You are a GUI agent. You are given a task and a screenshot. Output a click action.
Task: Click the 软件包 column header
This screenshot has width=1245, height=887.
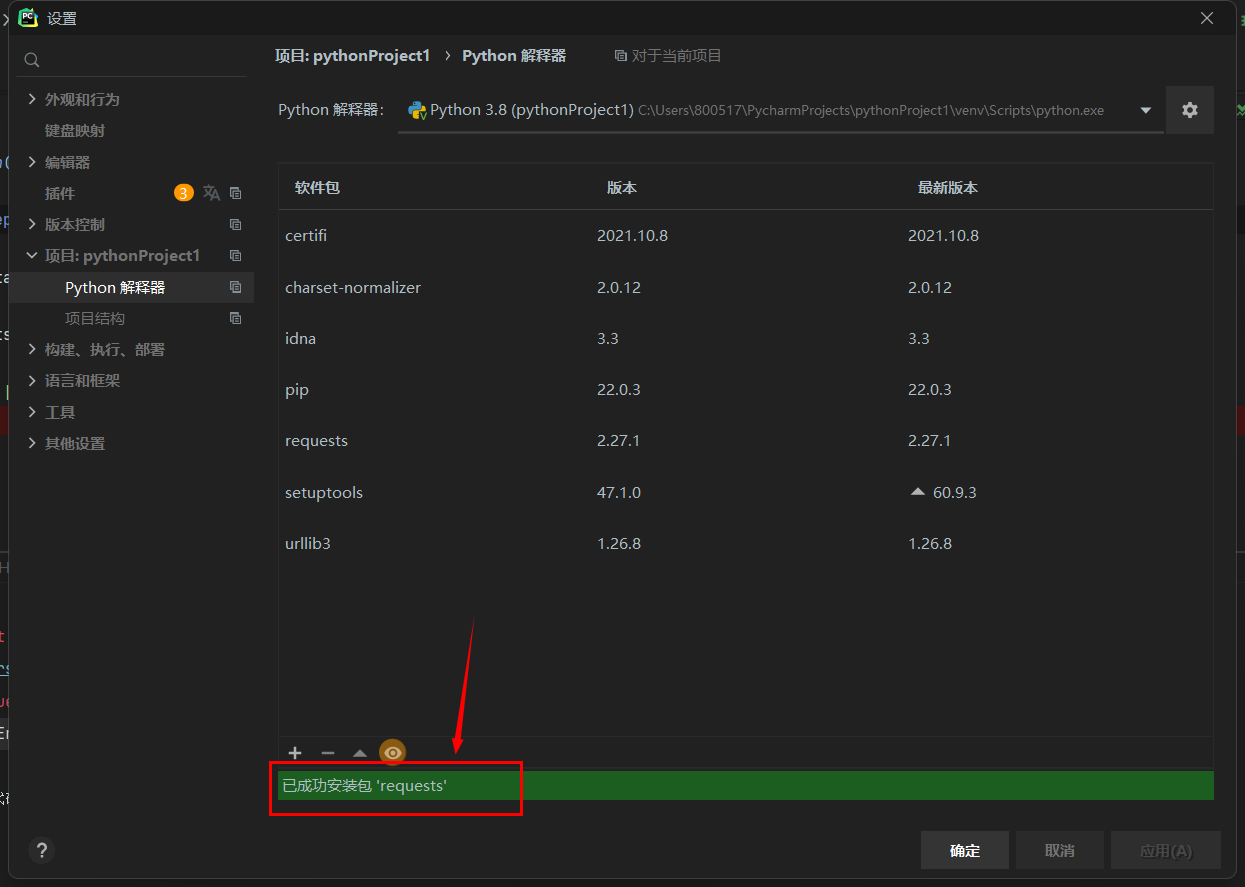(317, 187)
